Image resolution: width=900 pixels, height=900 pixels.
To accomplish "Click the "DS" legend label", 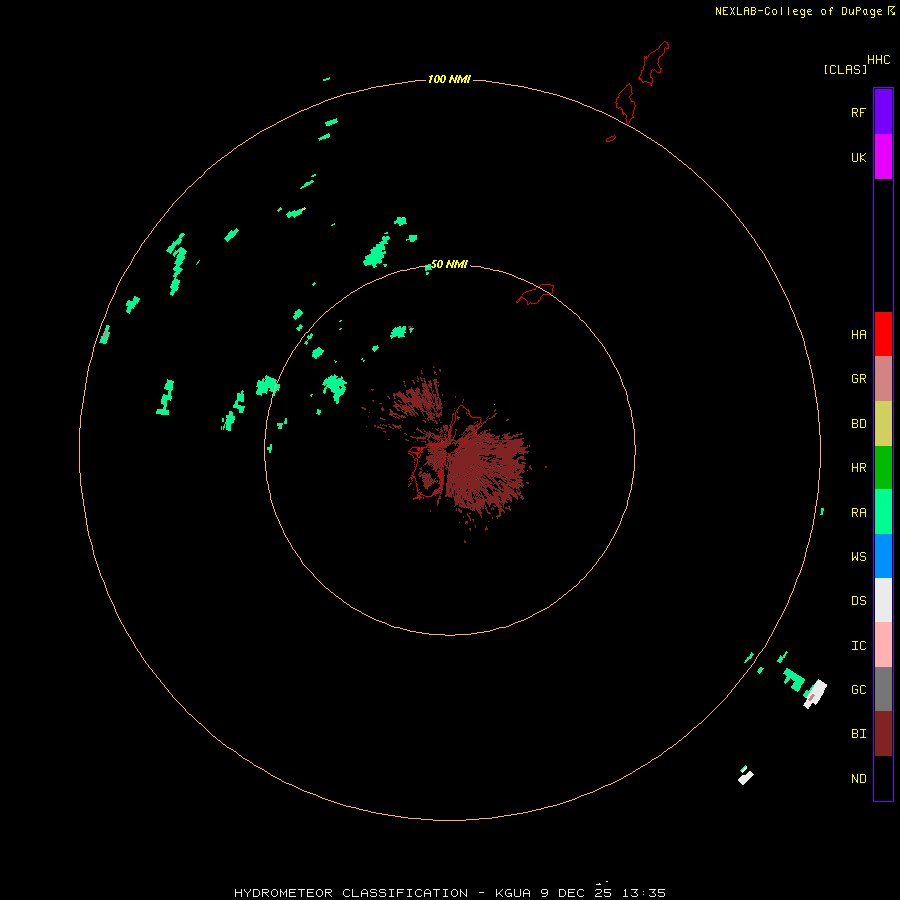I will [858, 601].
